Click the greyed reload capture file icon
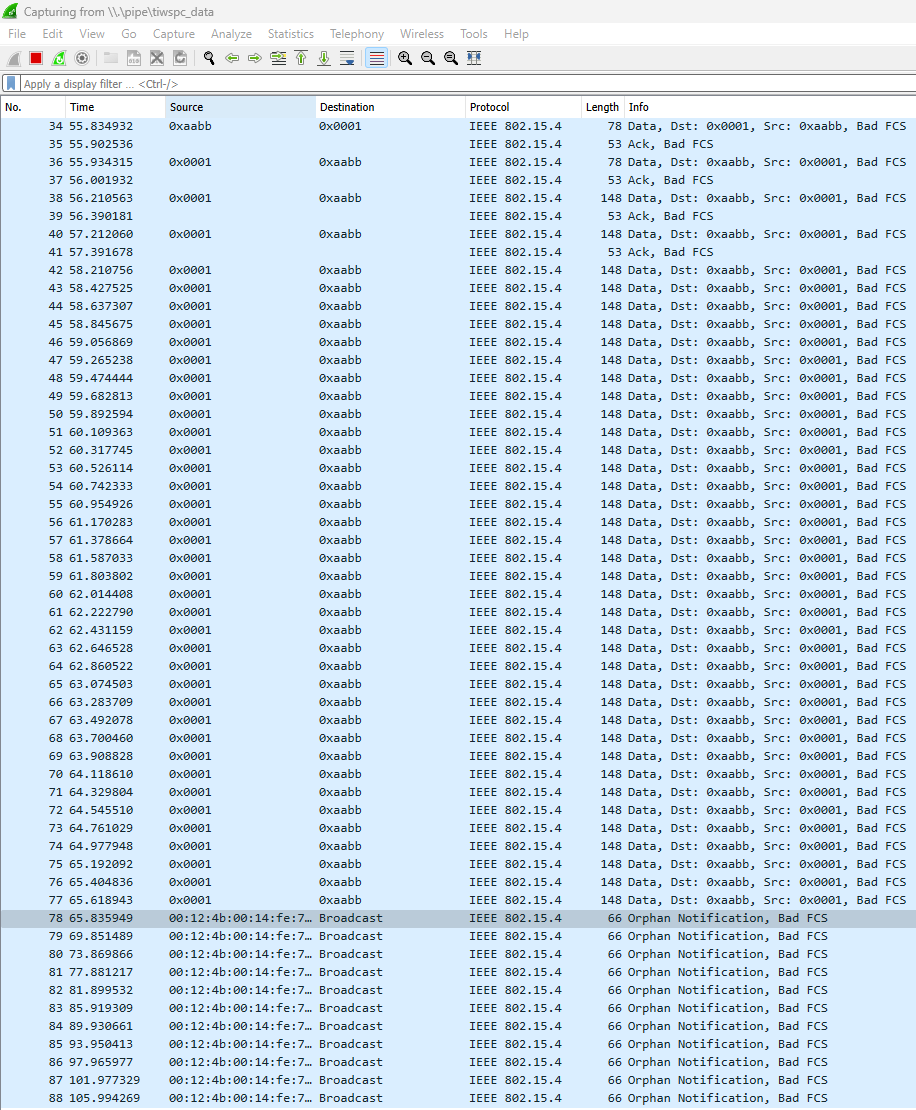Screen dimensions: 916x1110 tap(181, 58)
